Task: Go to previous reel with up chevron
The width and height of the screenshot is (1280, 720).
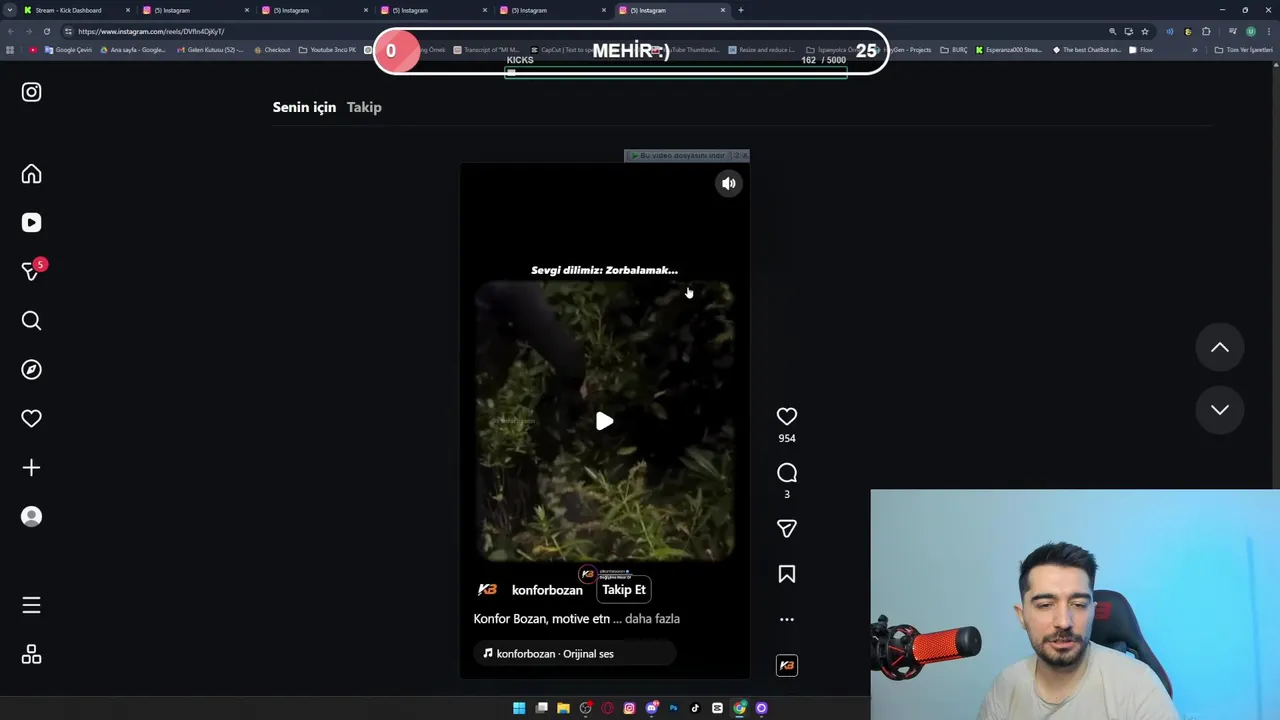Action: [1220, 347]
